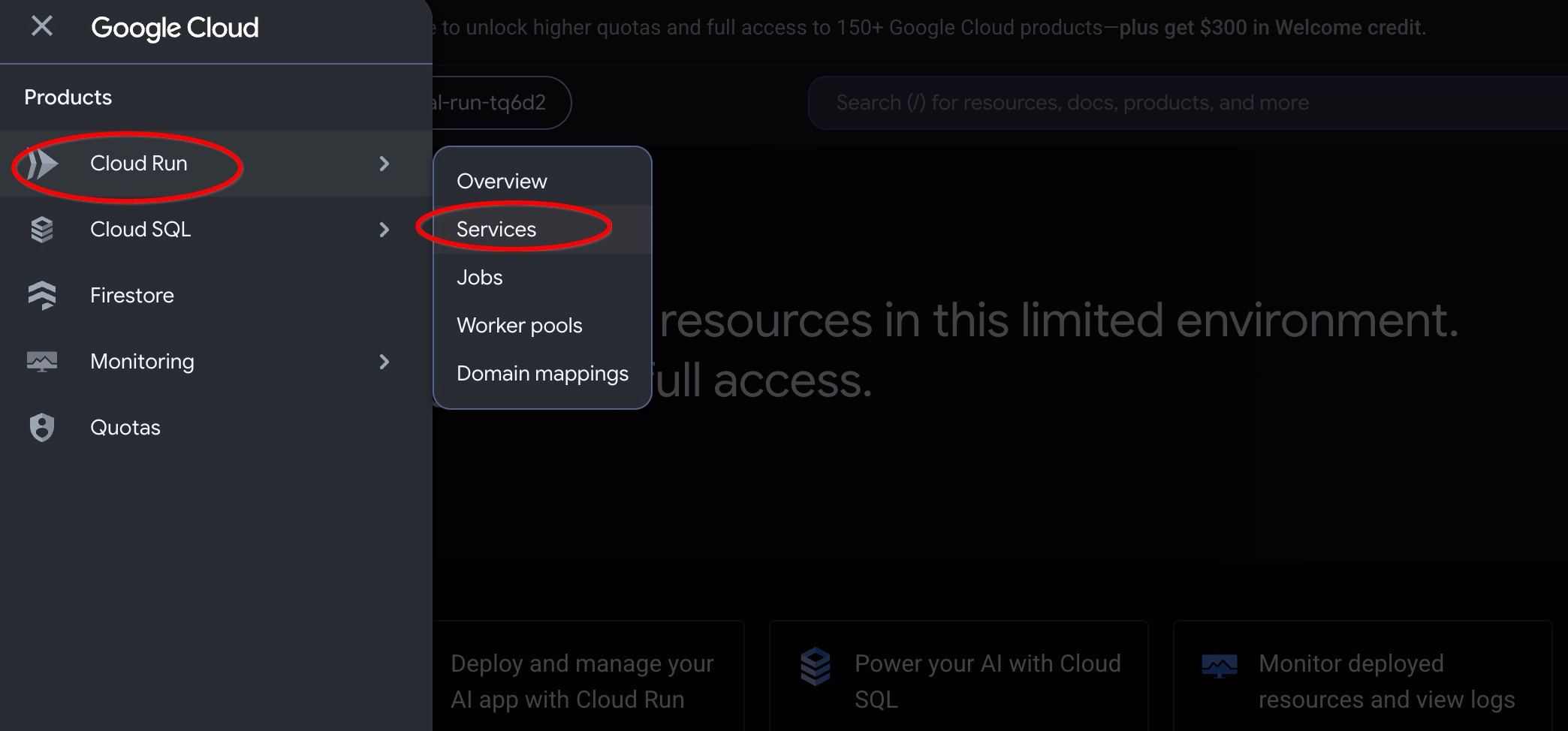Click the Google Cloud logo

(175, 28)
